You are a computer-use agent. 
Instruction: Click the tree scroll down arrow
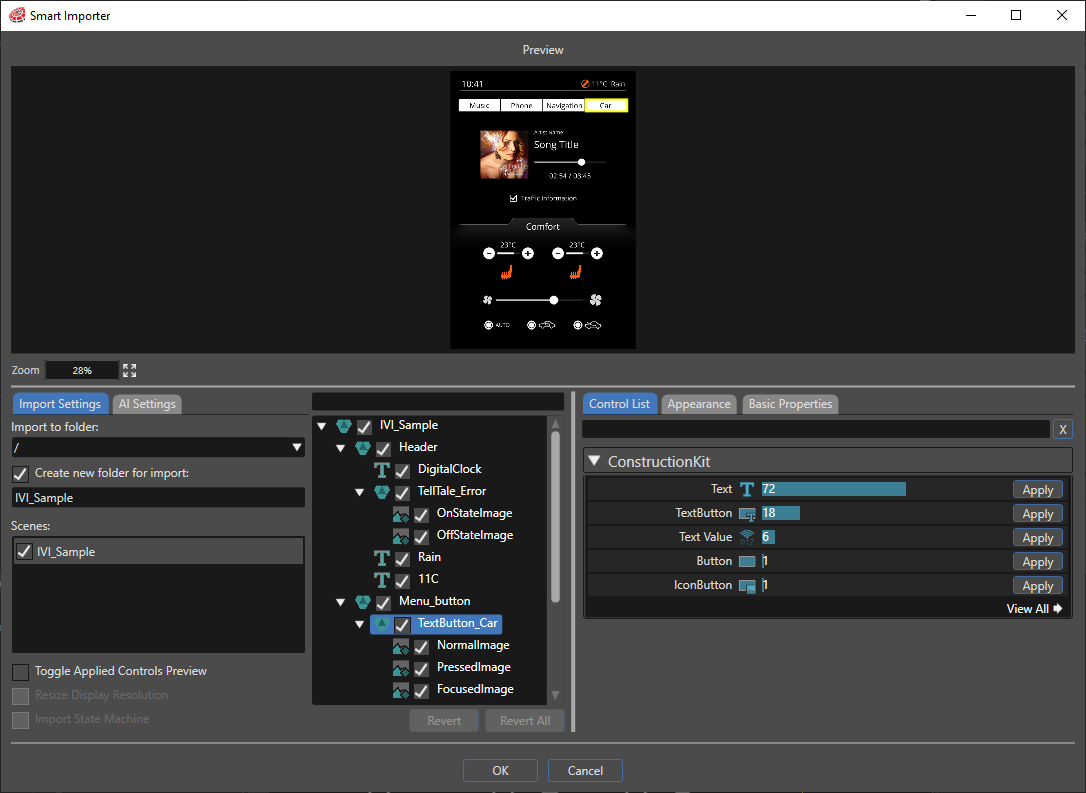pos(555,695)
